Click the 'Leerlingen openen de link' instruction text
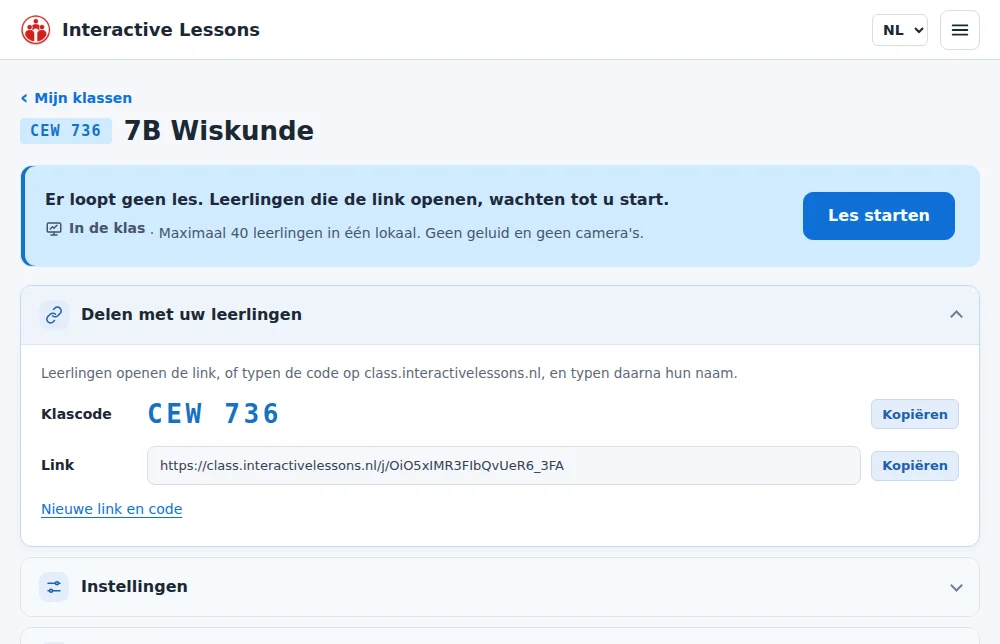The height and width of the screenshot is (644, 1000). (x=389, y=373)
